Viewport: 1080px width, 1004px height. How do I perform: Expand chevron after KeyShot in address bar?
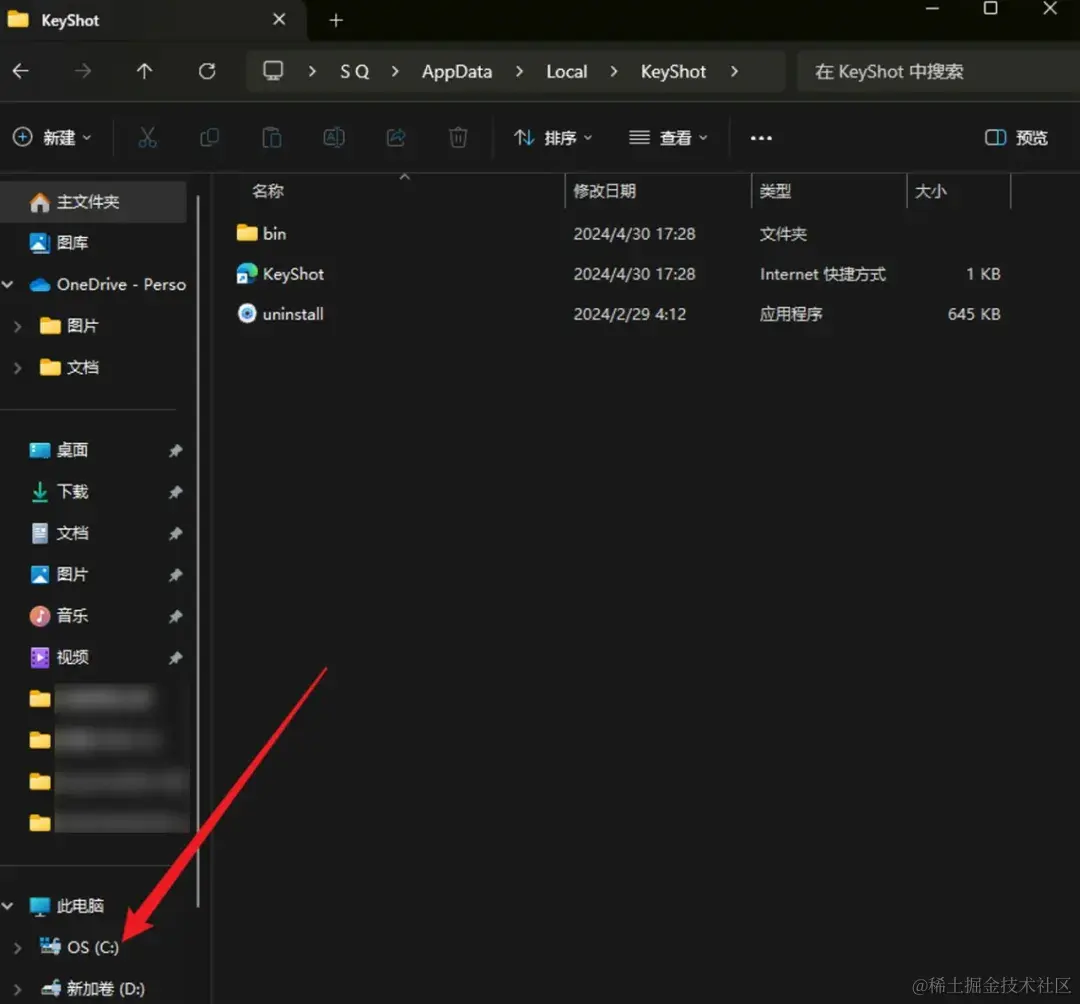[x=734, y=71]
